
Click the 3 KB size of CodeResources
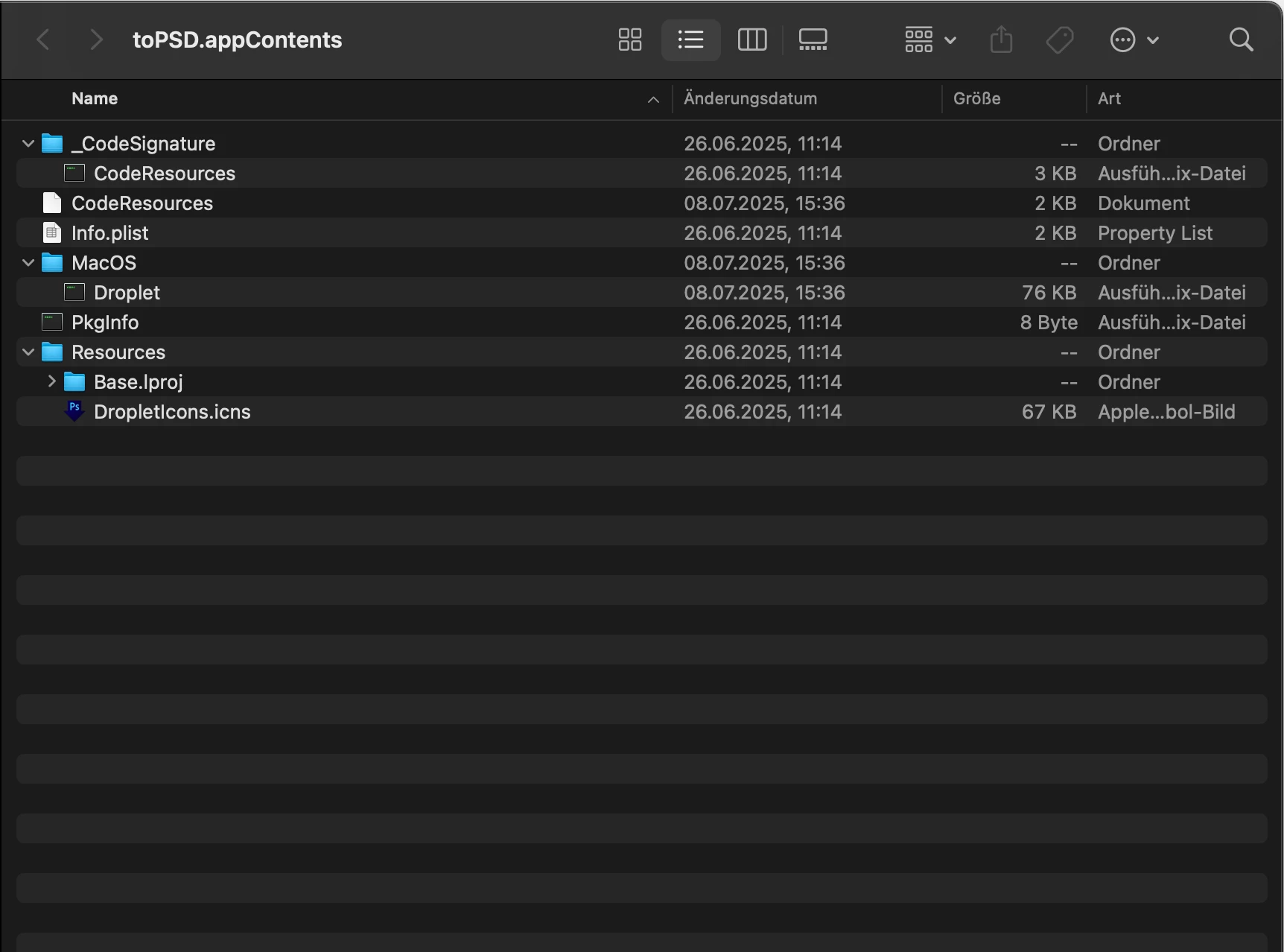1055,174
